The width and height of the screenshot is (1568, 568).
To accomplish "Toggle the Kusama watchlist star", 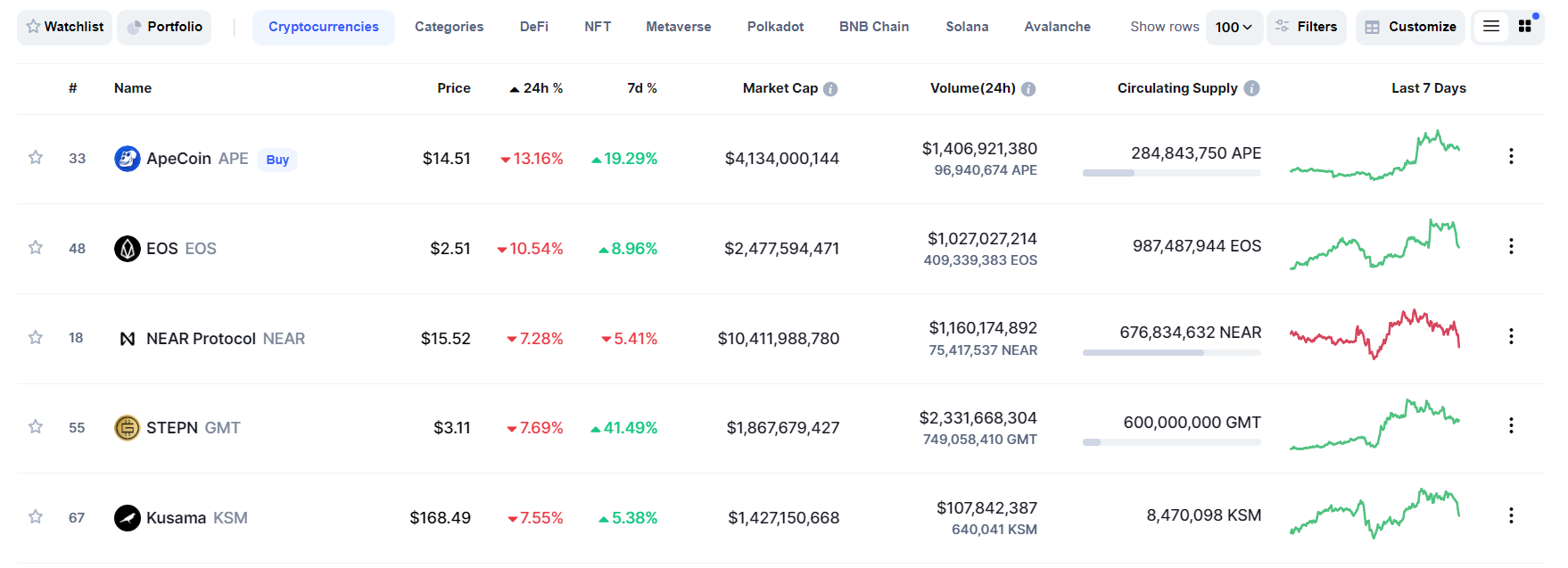I will [x=36, y=517].
